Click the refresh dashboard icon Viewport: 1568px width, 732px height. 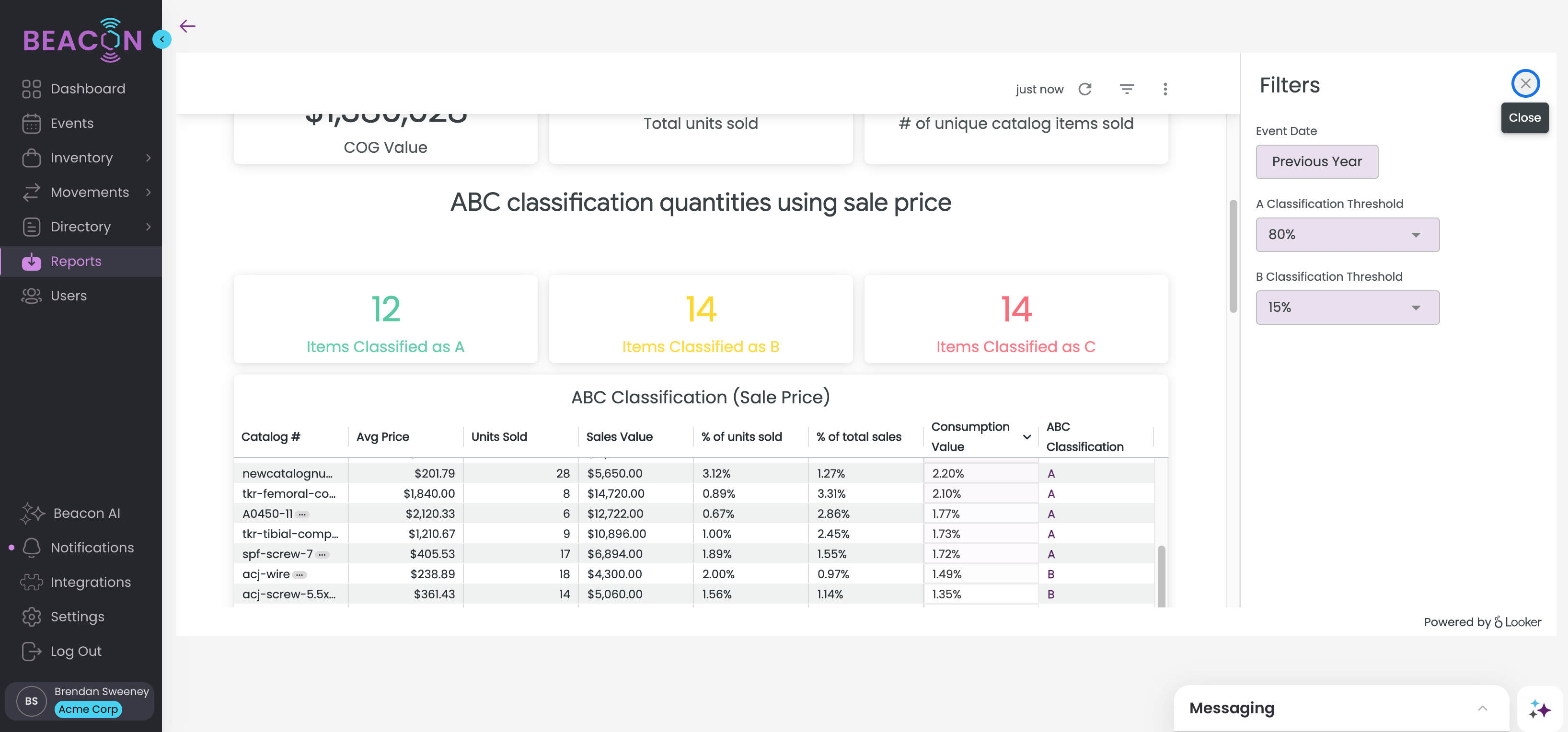click(x=1084, y=90)
